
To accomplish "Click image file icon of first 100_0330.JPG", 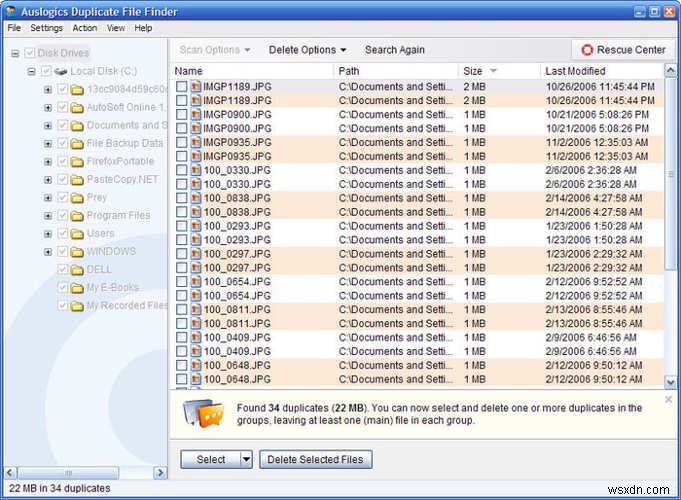I will 196,170.
